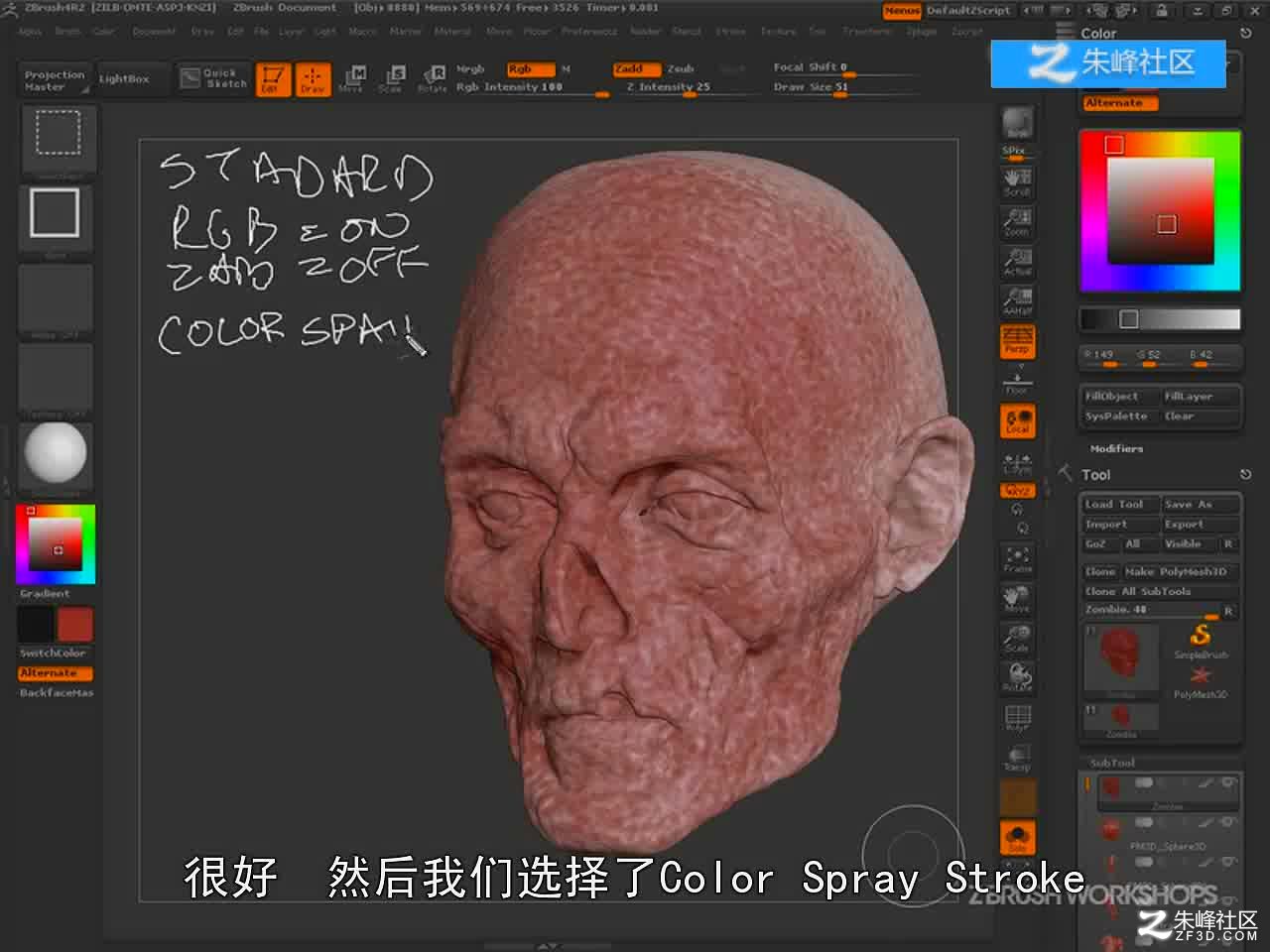Click the Scroll canvas icon
The width and height of the screenshot is (1270, 952).
click(x=1017, y=181)
